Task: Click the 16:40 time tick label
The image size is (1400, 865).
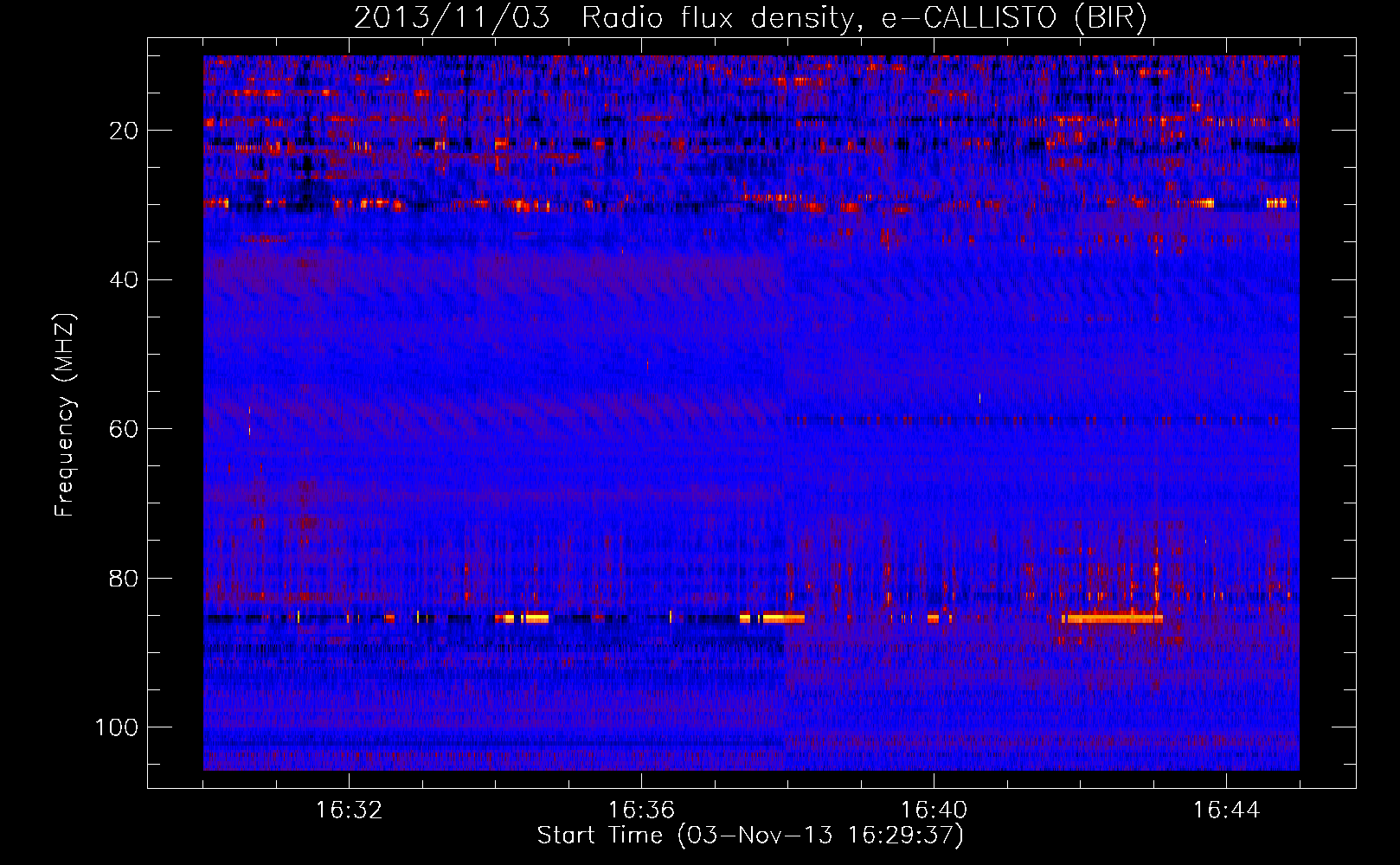Action: [934, 811]
